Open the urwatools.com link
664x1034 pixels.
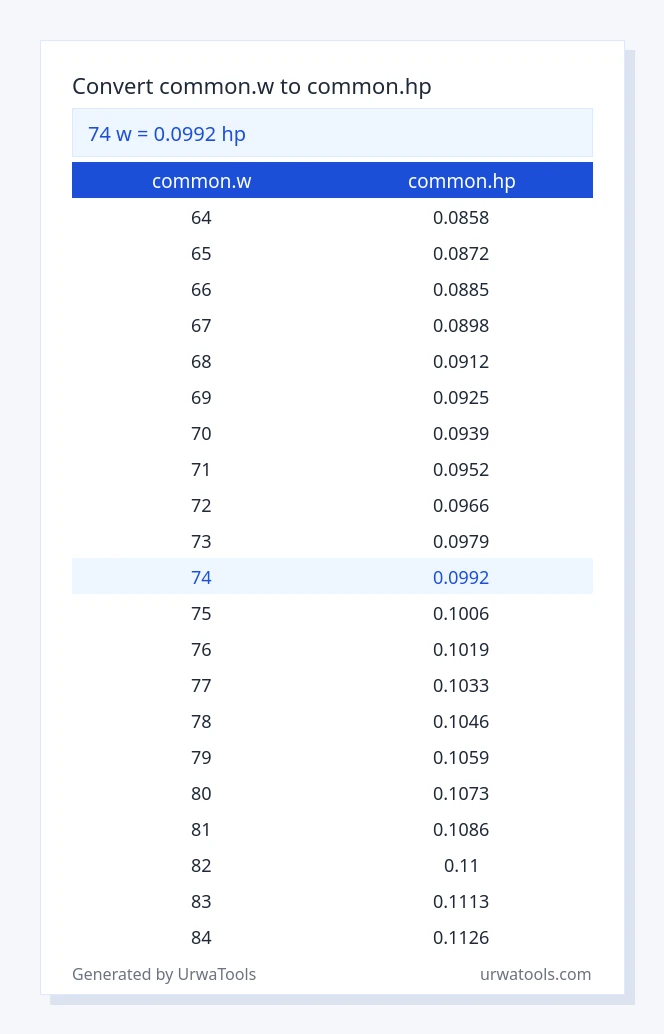click(x=535, y=974)
